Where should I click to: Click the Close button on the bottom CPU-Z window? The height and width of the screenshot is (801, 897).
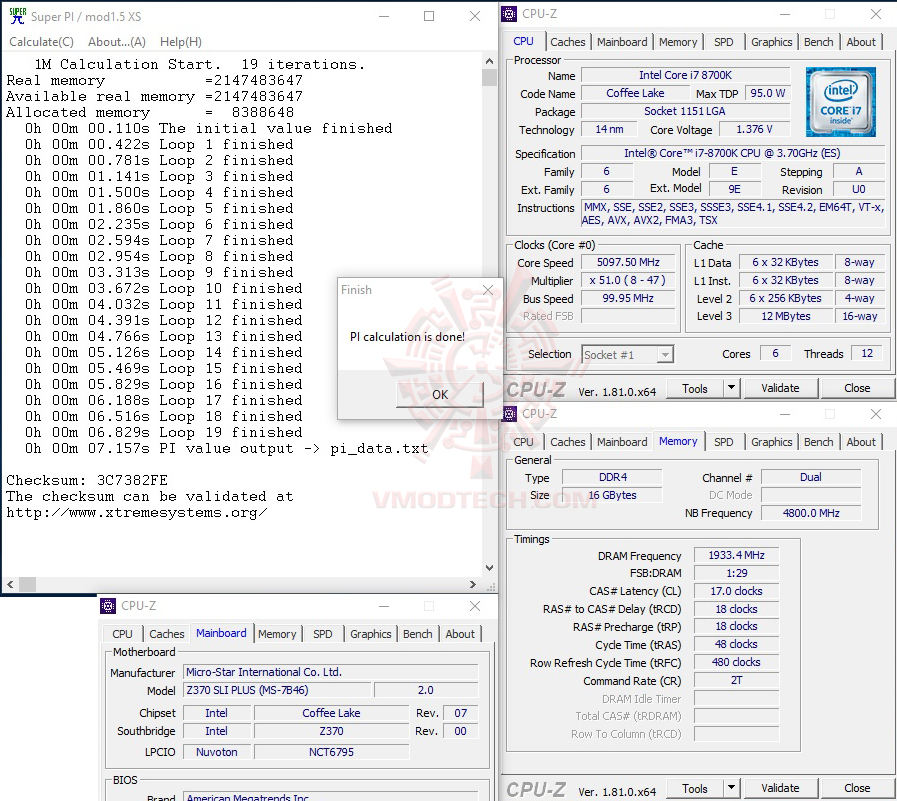[x=856, y=788]
